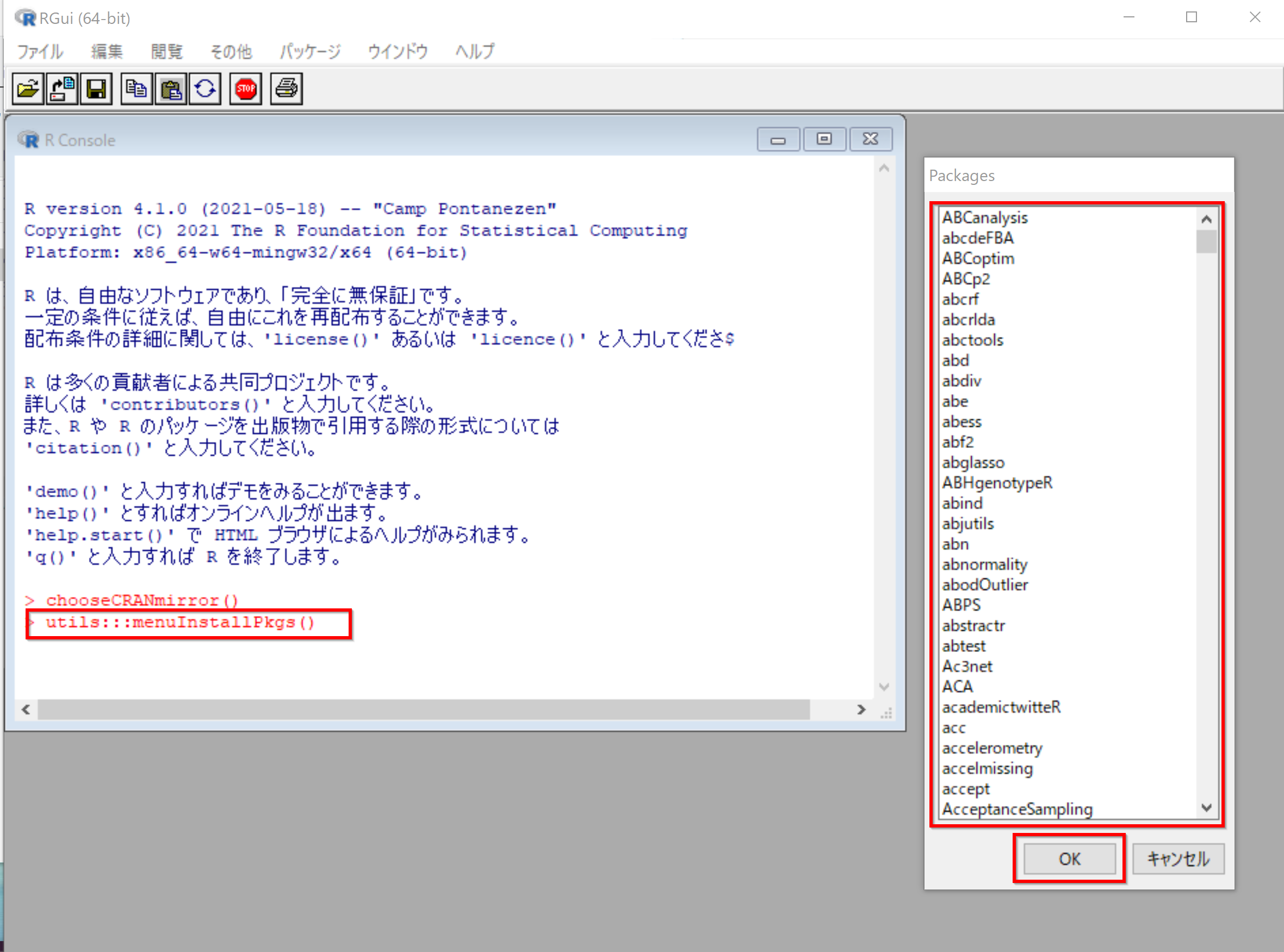Click console horizontal scroll left arrow

(26, 710)
